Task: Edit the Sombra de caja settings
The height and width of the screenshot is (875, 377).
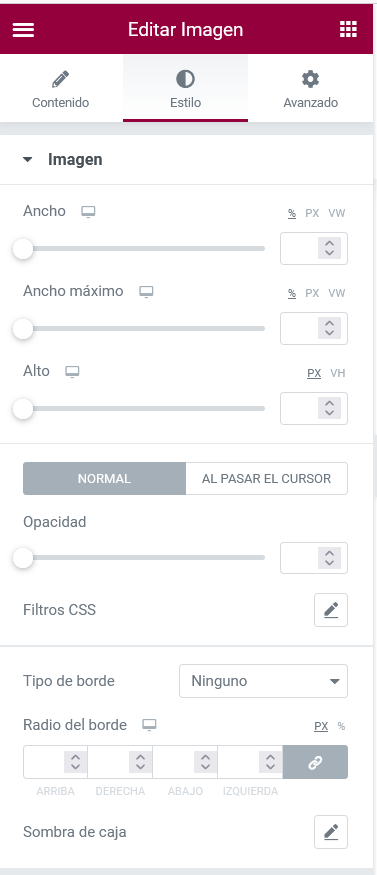Action: point(331,832)
